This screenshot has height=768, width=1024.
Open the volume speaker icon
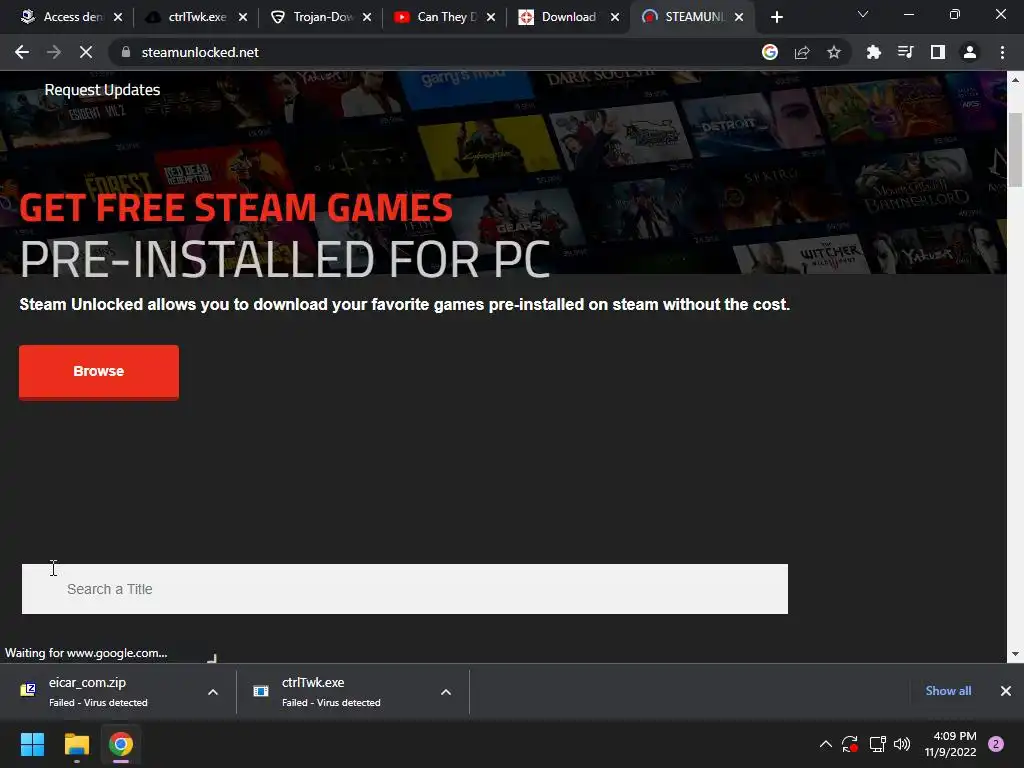902,744
